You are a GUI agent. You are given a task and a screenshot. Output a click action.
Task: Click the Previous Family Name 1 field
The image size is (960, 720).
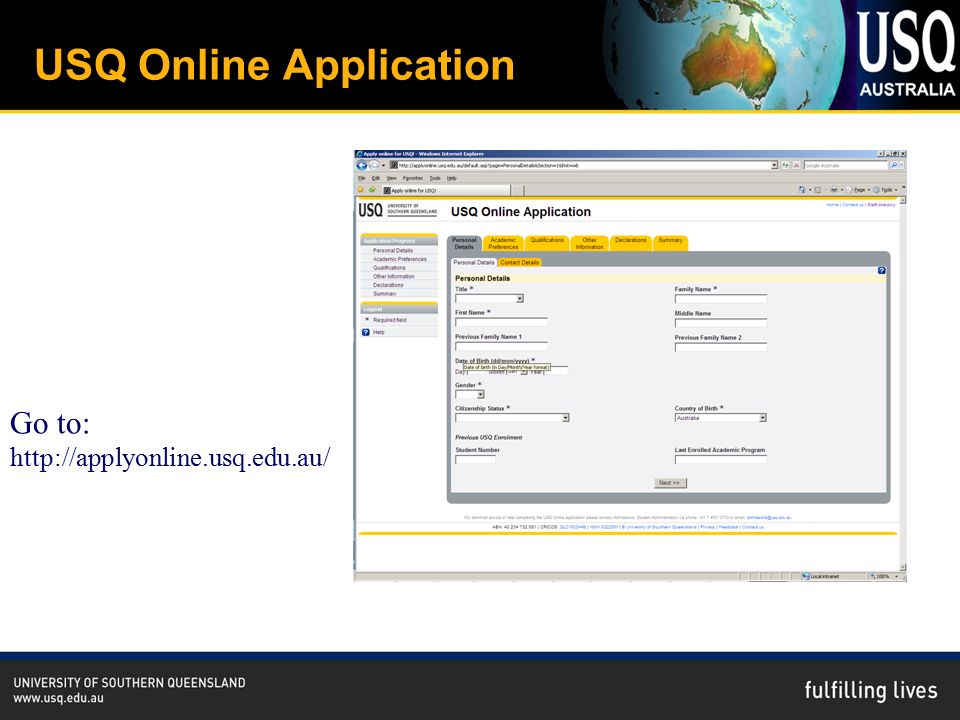coord(501,347)
